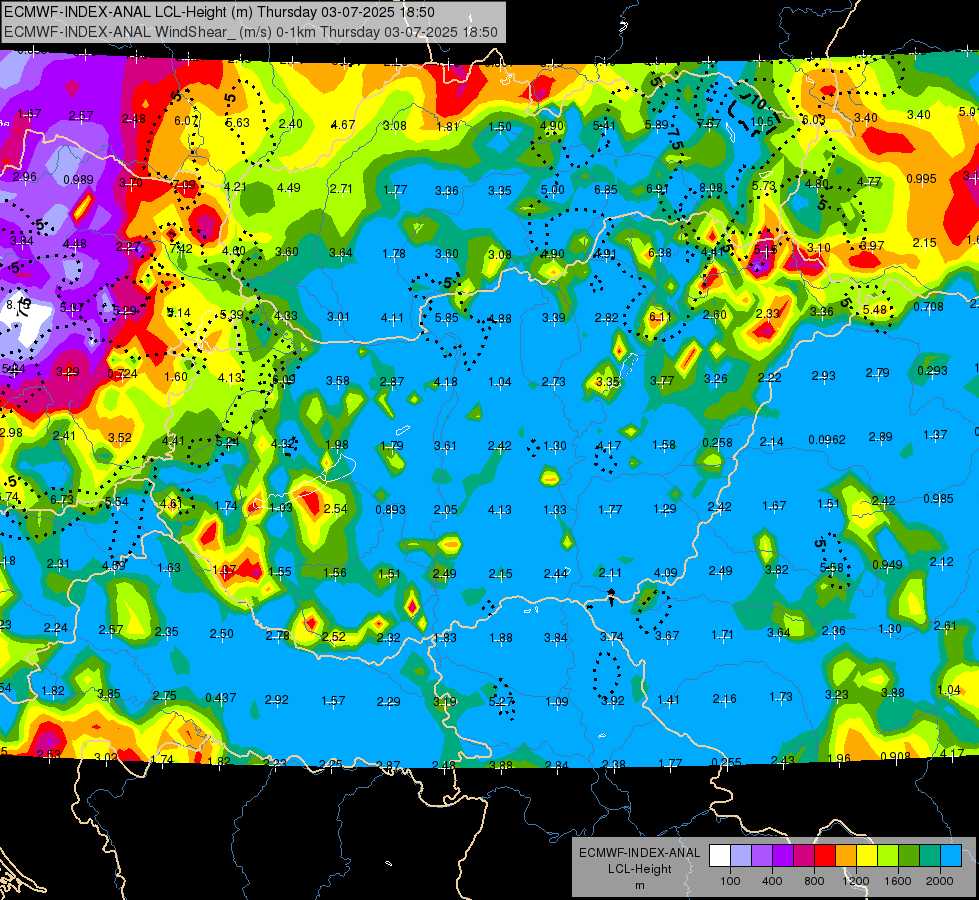Click the wind shear value 0.0962
This screenshot has width=979, height=900.
click(x=827, y=440)
